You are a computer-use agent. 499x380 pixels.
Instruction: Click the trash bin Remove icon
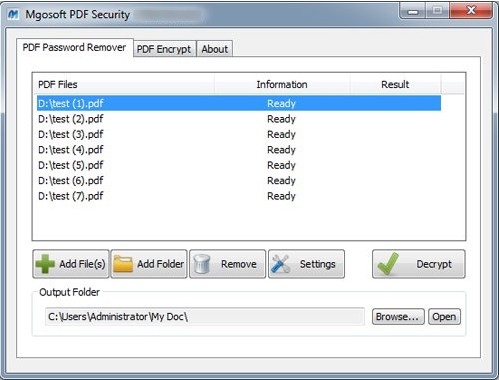click(202, 264)
